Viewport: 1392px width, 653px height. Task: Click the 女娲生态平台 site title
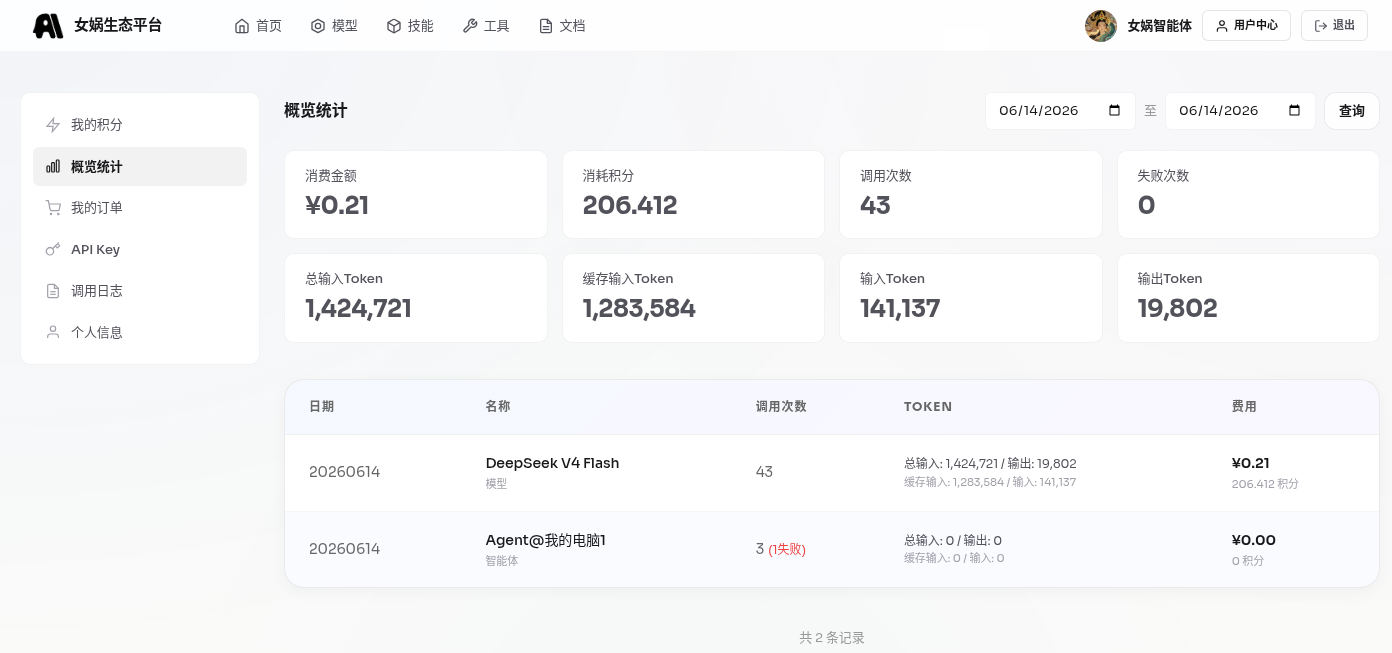coord(118,26)
